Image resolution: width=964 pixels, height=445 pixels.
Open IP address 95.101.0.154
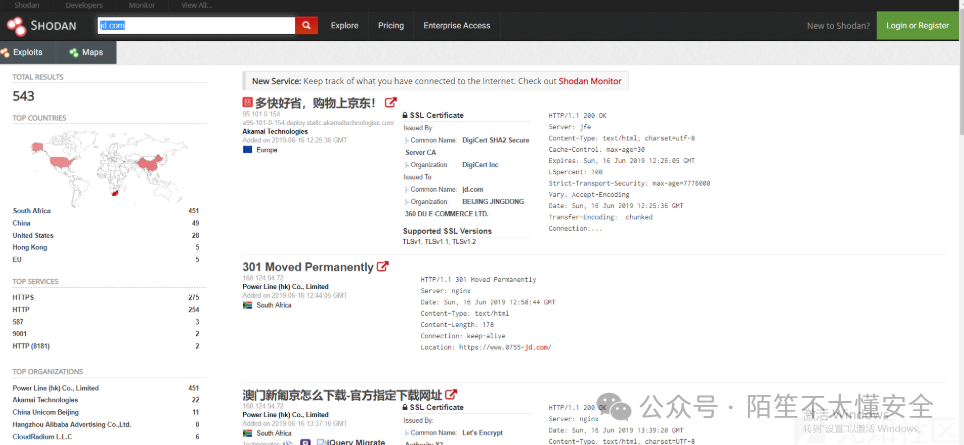point(261,114)
